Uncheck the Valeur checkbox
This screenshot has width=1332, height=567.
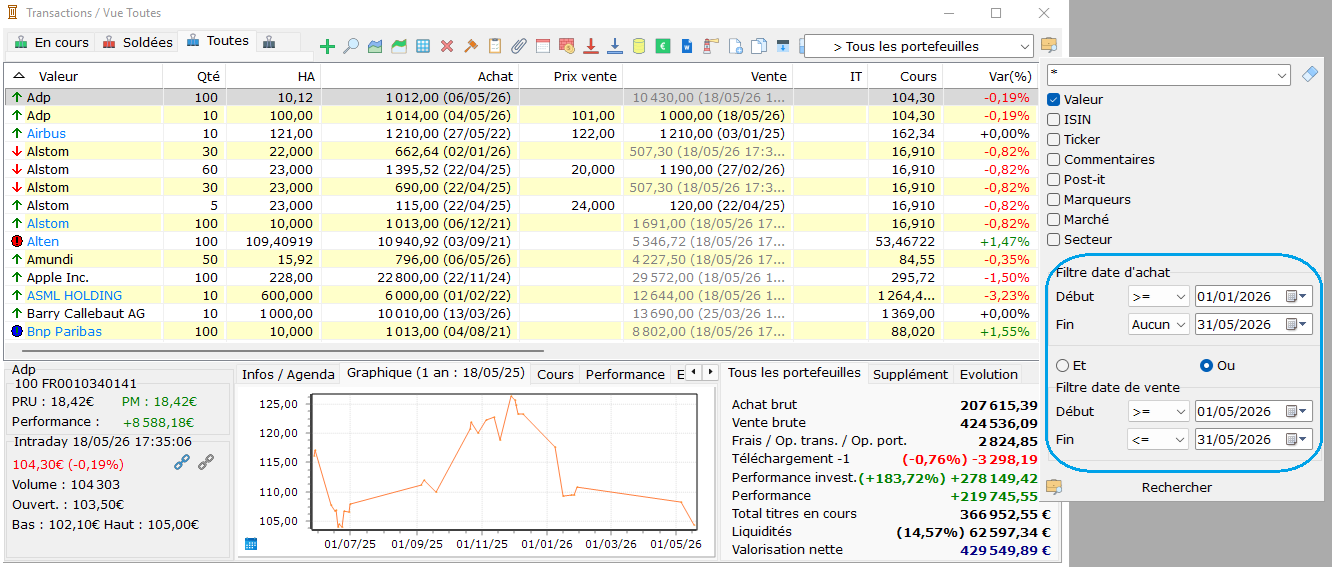coord(1053,100)
